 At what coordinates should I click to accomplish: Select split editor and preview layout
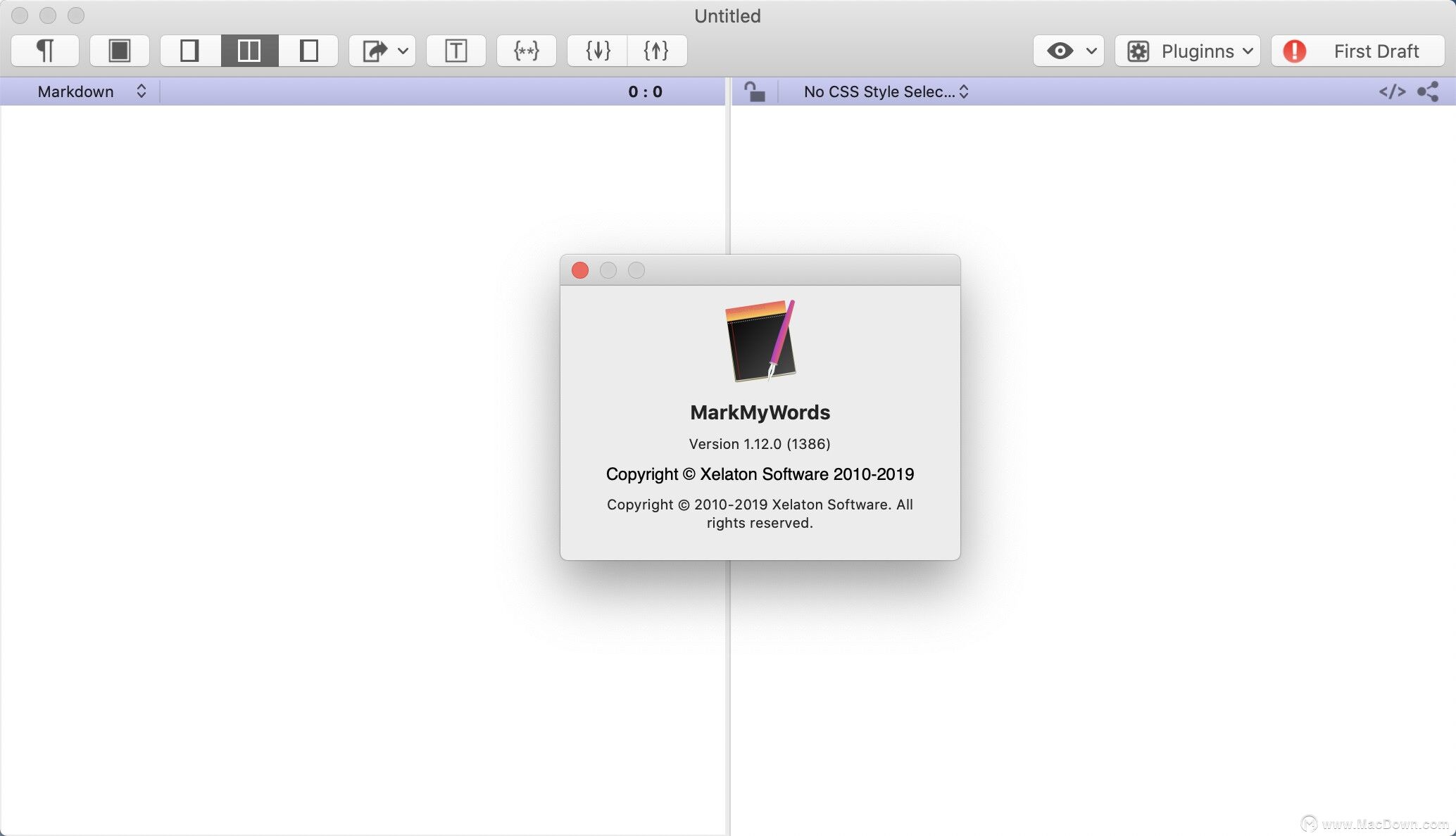tap(249, 51)
